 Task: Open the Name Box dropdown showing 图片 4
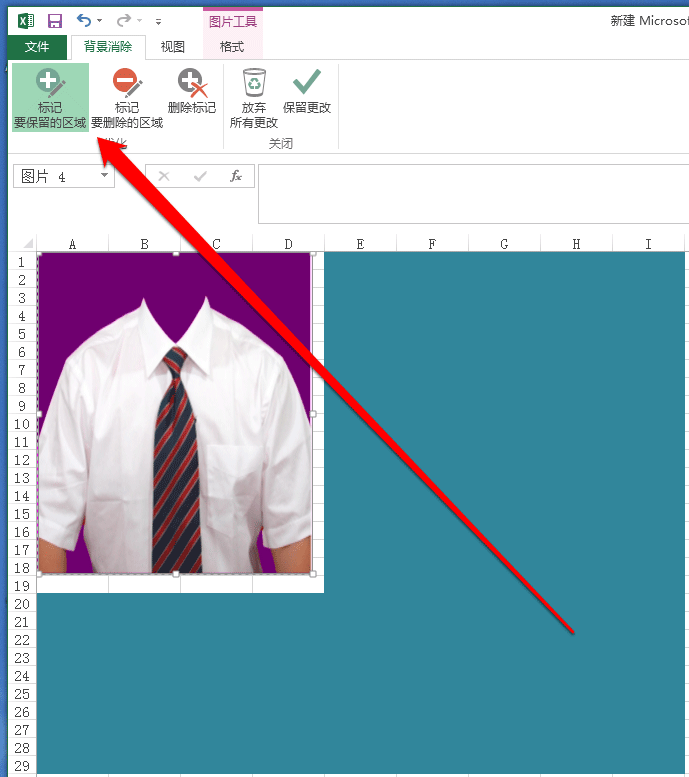click(104, 175)
